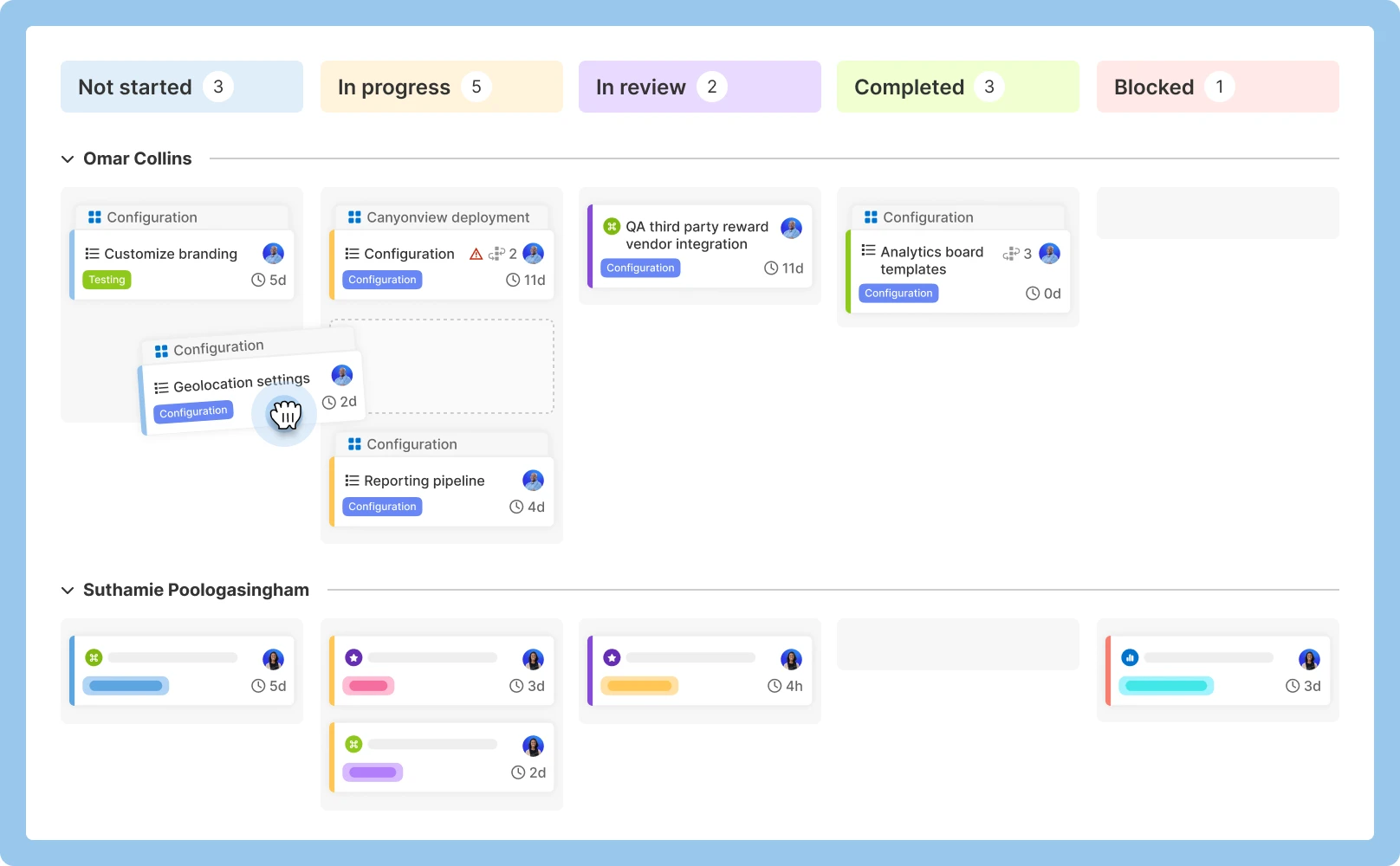The image size is (1400, 866).
Task: Click the Testing tag on Customize branding
Action: pyautogui.click(x=107, y=280)
